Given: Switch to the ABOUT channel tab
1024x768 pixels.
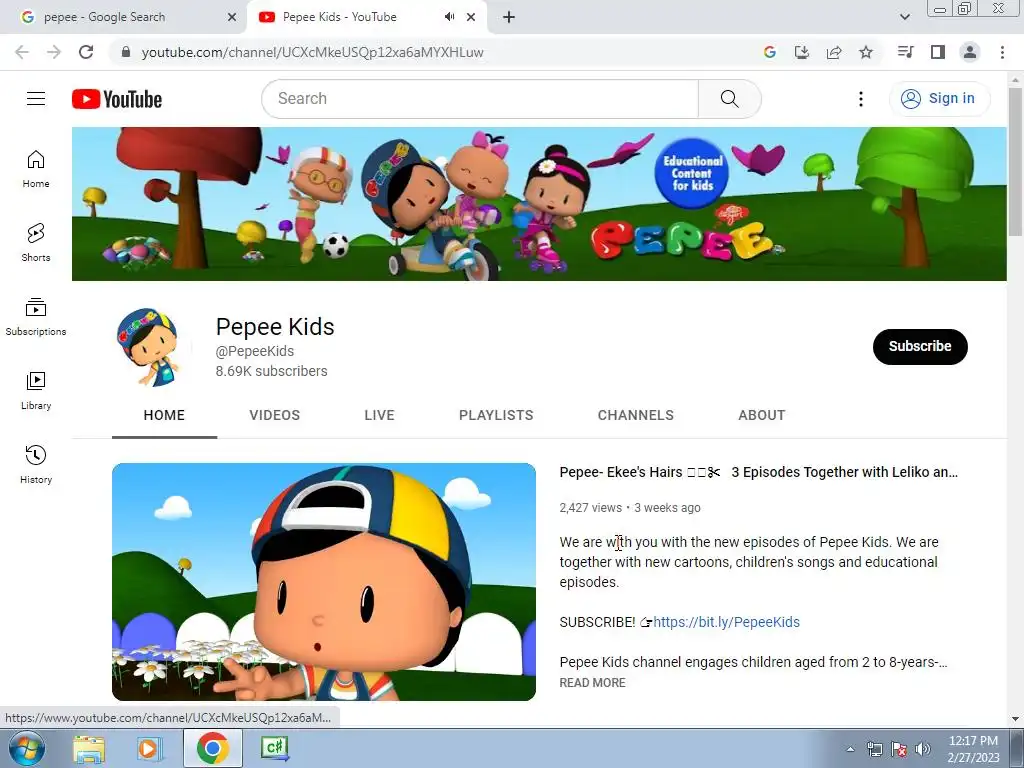Looking at the screenshot, I should click(761, 415).
